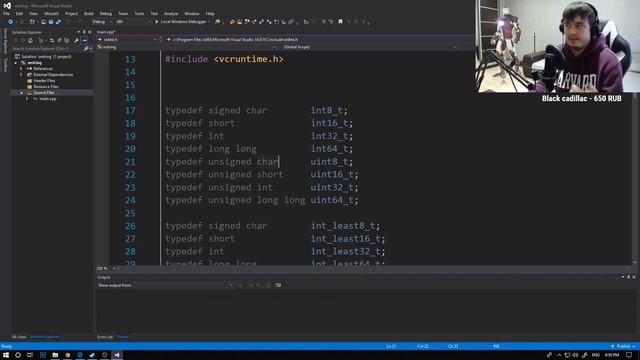Open the Windows notification center icon
This screenshot has width=640, height=360.
629,355
